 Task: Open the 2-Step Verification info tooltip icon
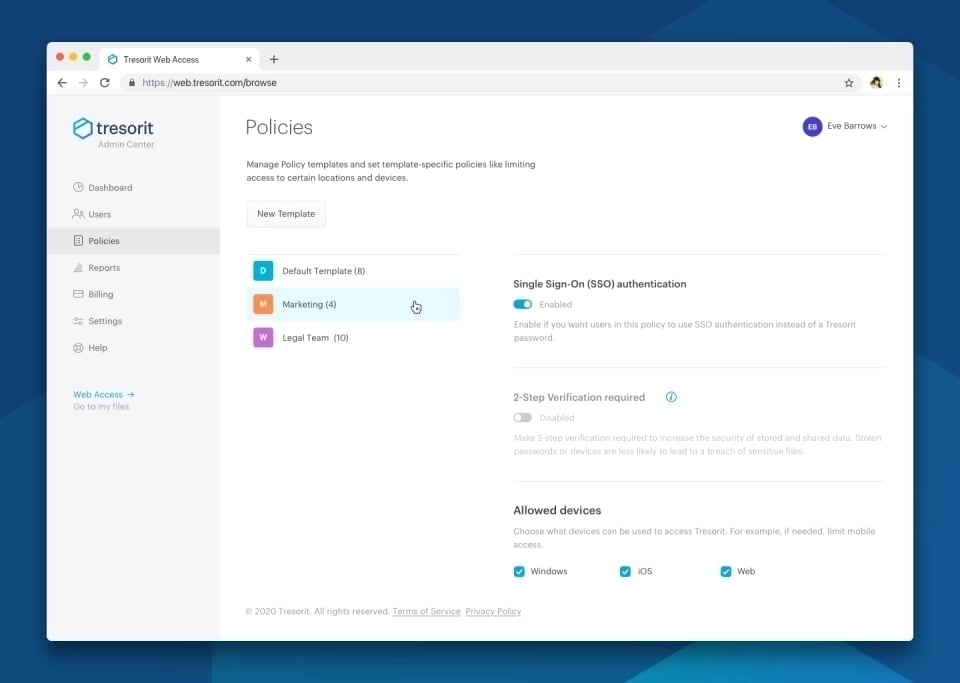(671, 397)
